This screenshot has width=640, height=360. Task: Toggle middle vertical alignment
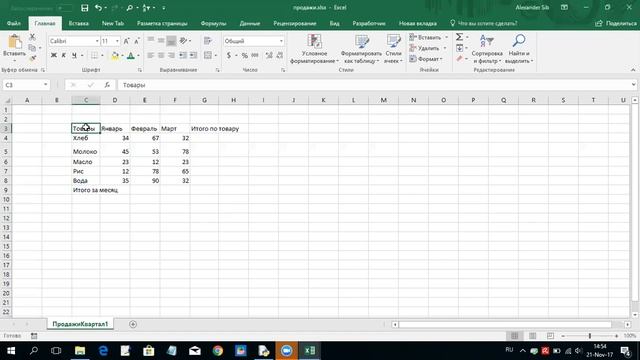pyautogui.click(x=161, y=41)
